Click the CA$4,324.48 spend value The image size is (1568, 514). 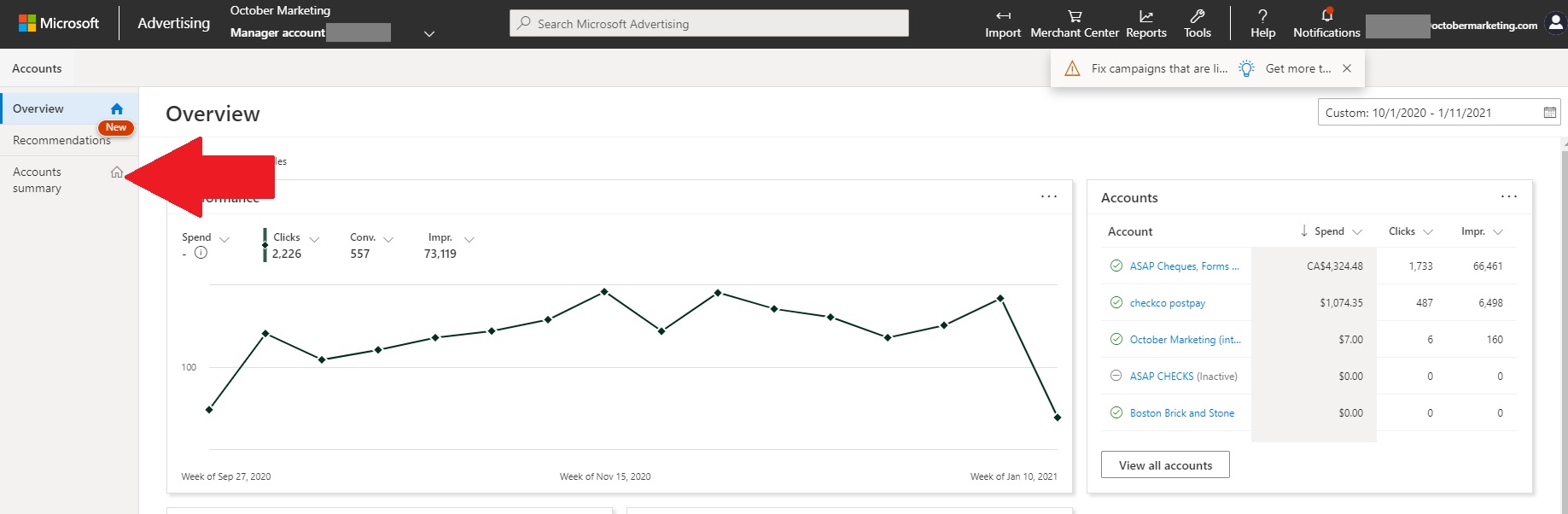[1335, 266]
